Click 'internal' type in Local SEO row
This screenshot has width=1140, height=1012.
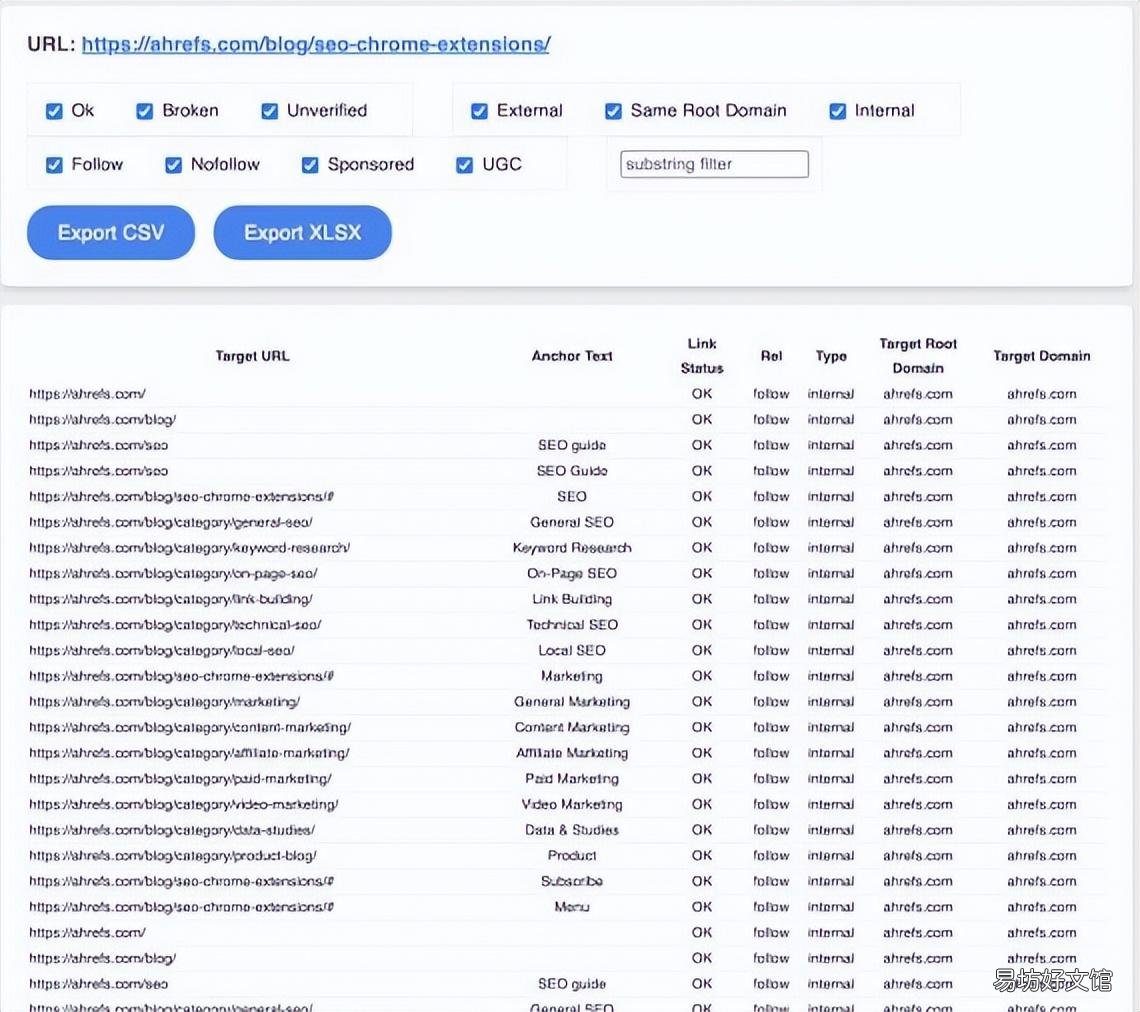[x=831, y=651]
